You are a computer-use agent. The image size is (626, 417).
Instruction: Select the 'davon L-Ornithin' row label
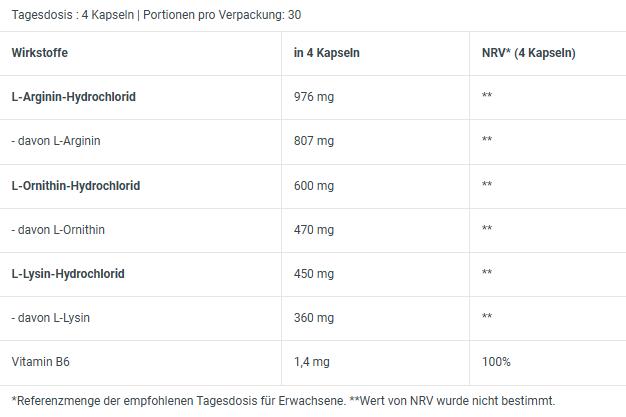pos(59,229)
